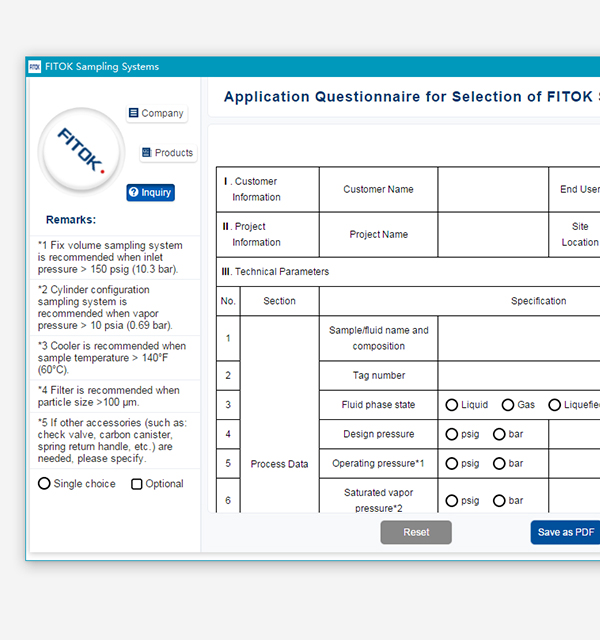The width and height of the screenshot is (600, 640).
Task: Click the Remarks: heading
Action: point(71,220)
